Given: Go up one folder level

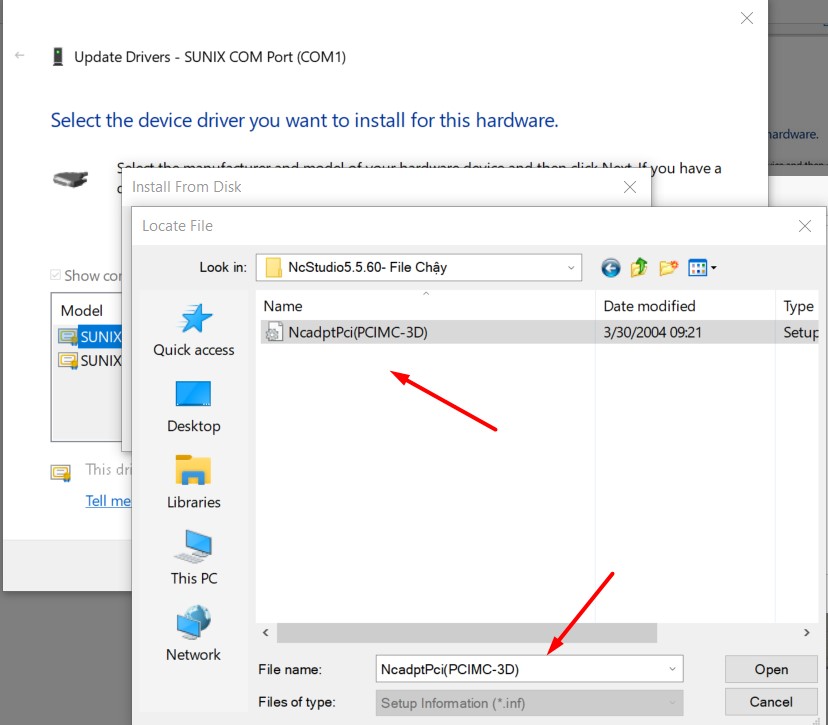Looking at the screenshot, I should (x=639, y=268).
